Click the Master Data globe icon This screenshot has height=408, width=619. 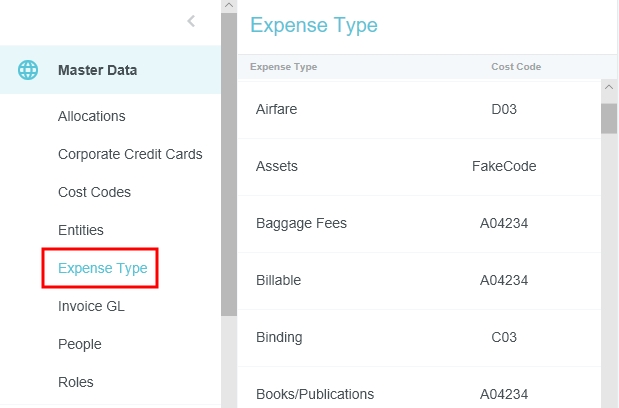(x=28, y=70)
